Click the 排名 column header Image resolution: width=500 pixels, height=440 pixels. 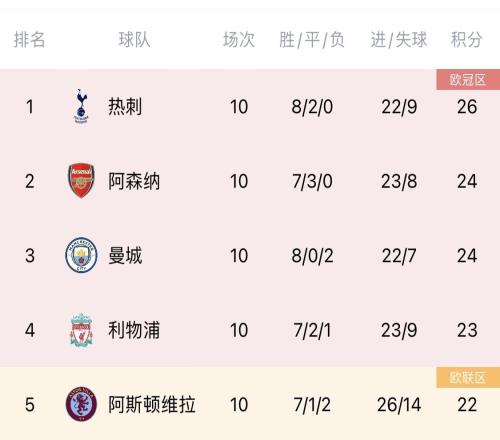[x=29, y=40]
